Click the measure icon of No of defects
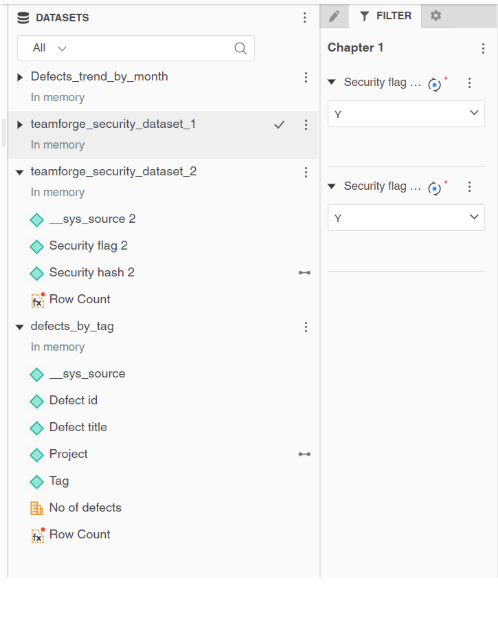This screenshot has height=620, width=498. point(37,508)
